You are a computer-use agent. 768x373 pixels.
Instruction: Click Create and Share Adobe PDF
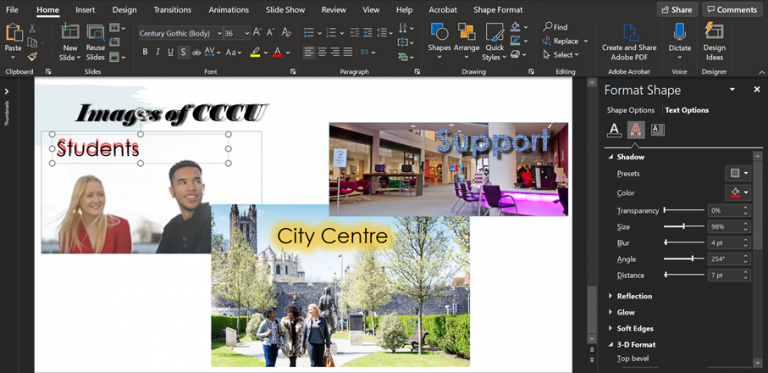click(x=629, y=42)
